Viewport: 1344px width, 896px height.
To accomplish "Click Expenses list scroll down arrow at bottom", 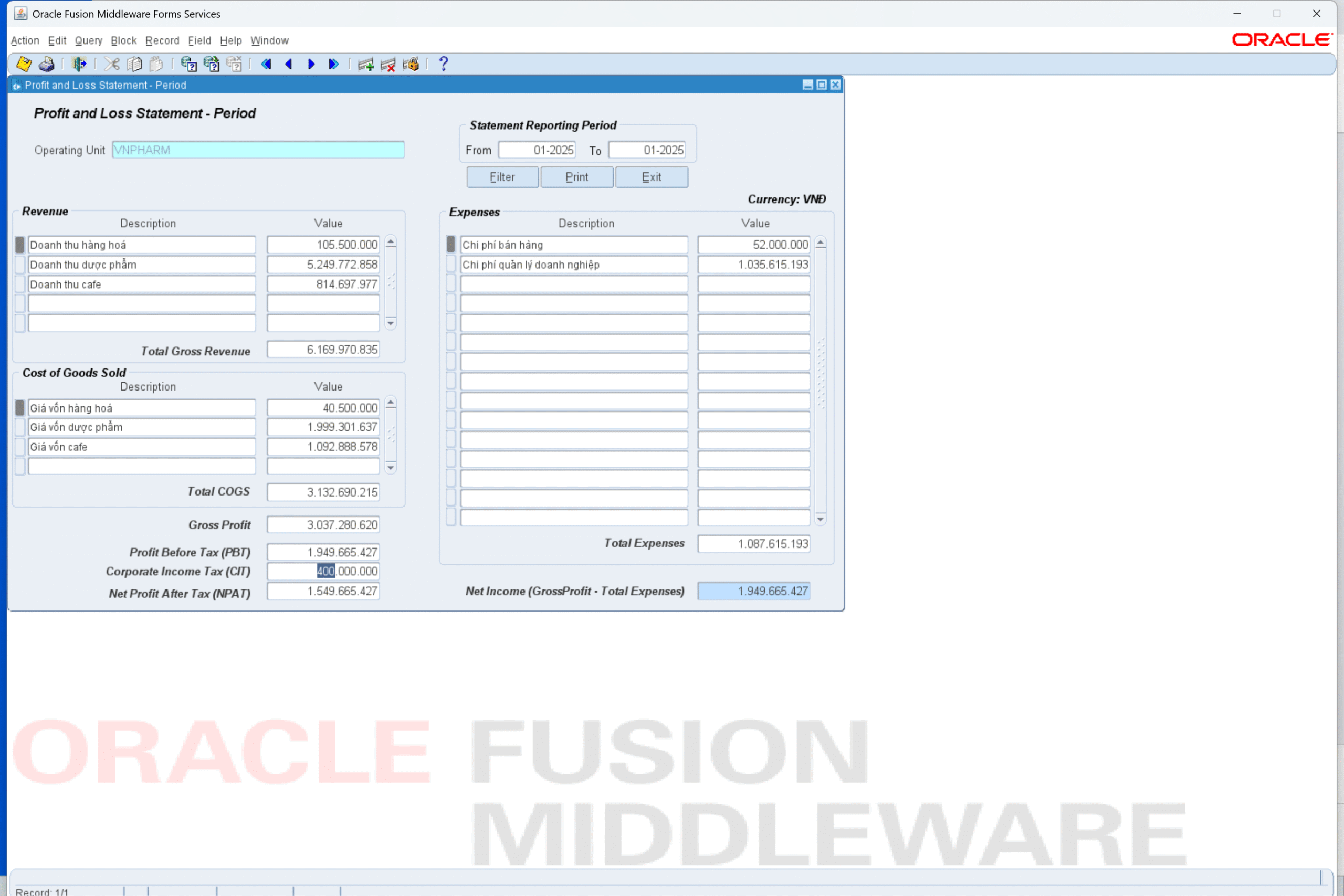I will tap(821, 520).
